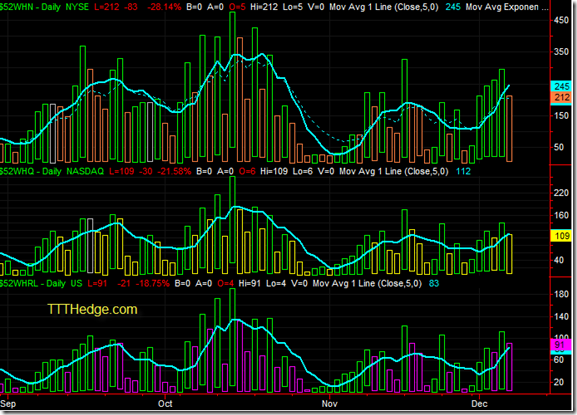Click the $52WHRL Daily US symbol label
Image resolution: width=577 pixels, height=415 pixels.
pos(41,283)
